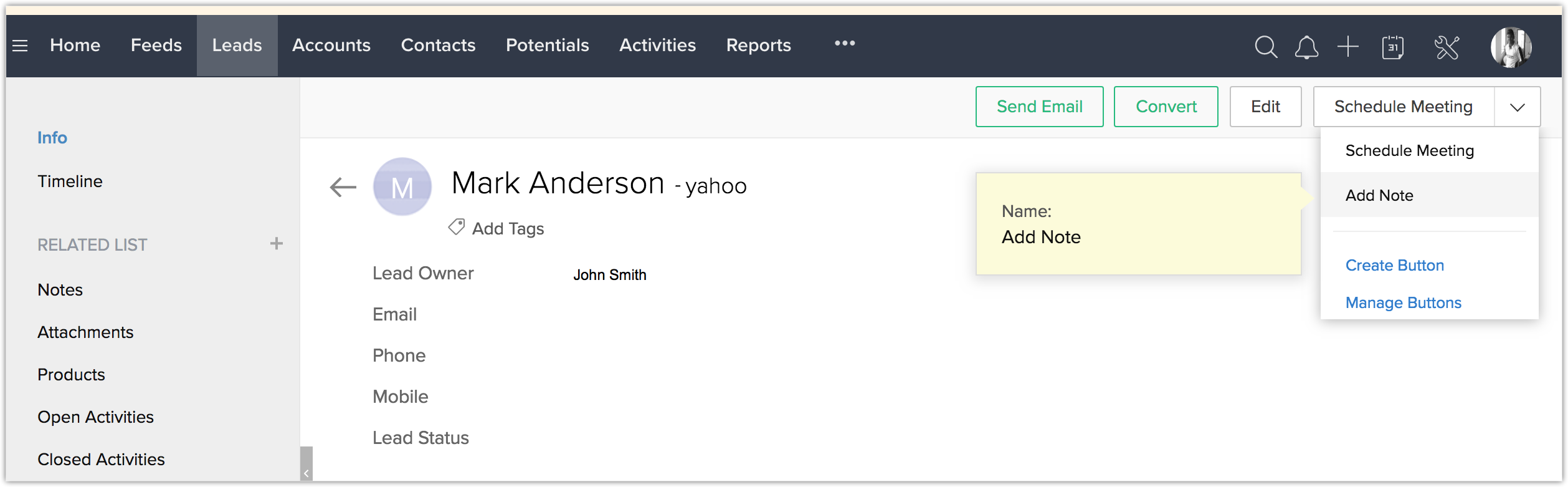The image size is (1568, 487).
Task: Open the Manage Buttons link
Action: coord(1403,302)
